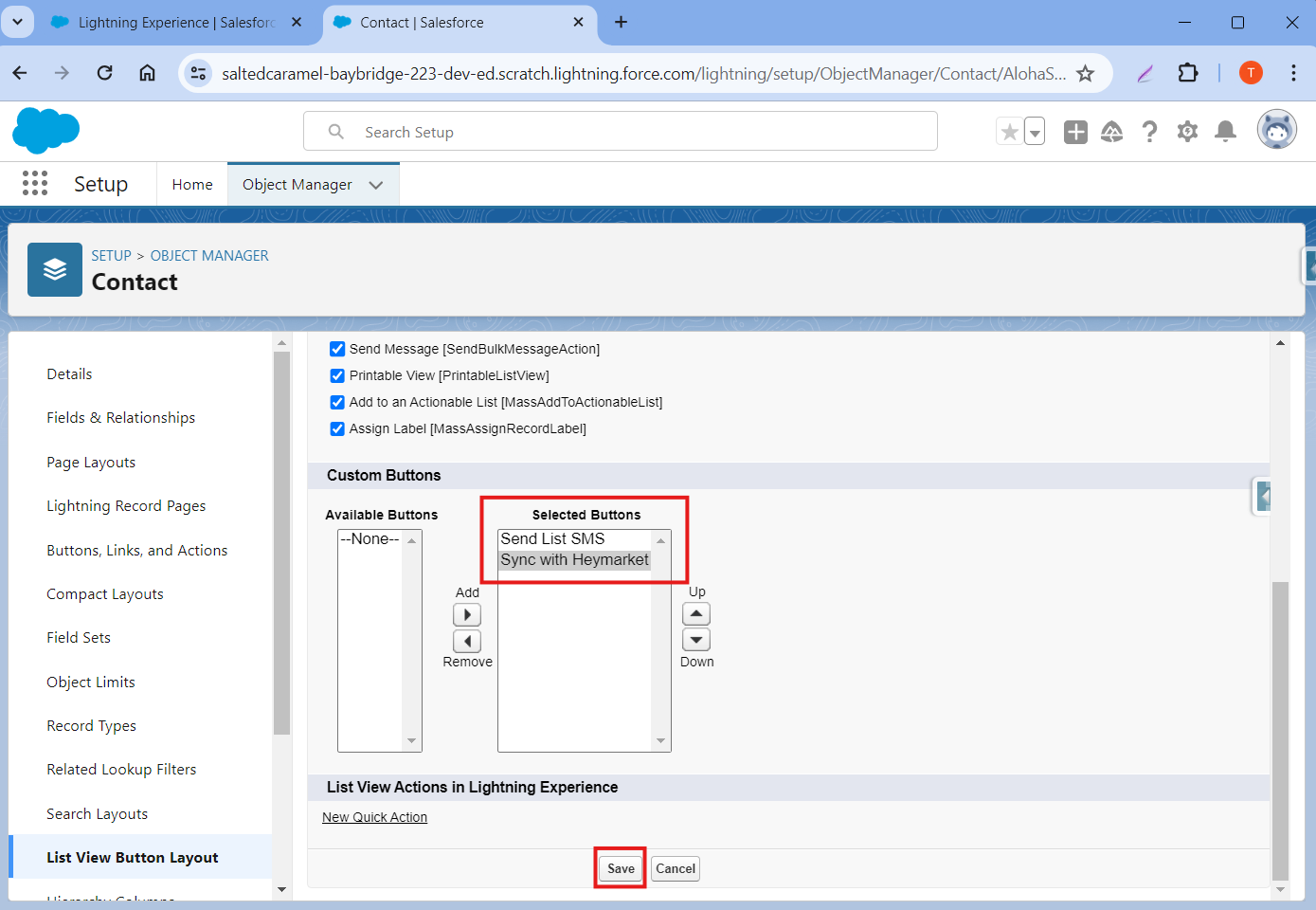Open the setup gear menu
Viewport: 1316px width, 910px height.
point(1187,132)
